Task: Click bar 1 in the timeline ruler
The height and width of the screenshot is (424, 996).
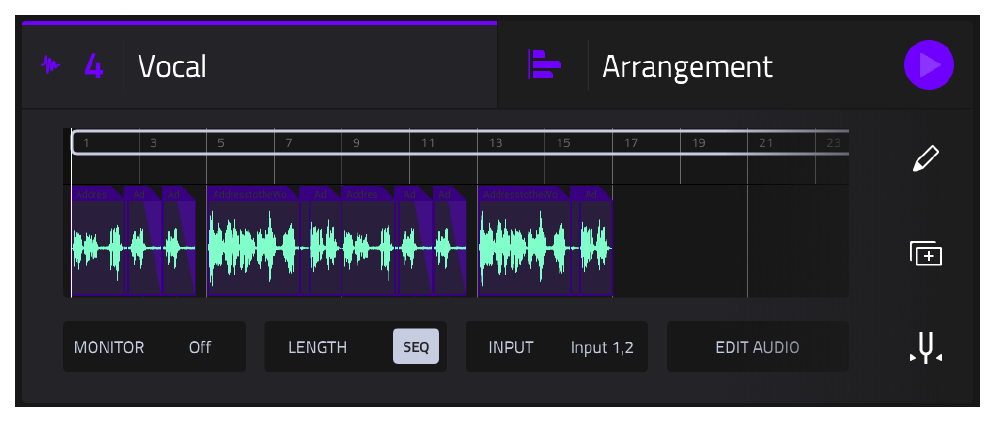Action: [86, 143]
